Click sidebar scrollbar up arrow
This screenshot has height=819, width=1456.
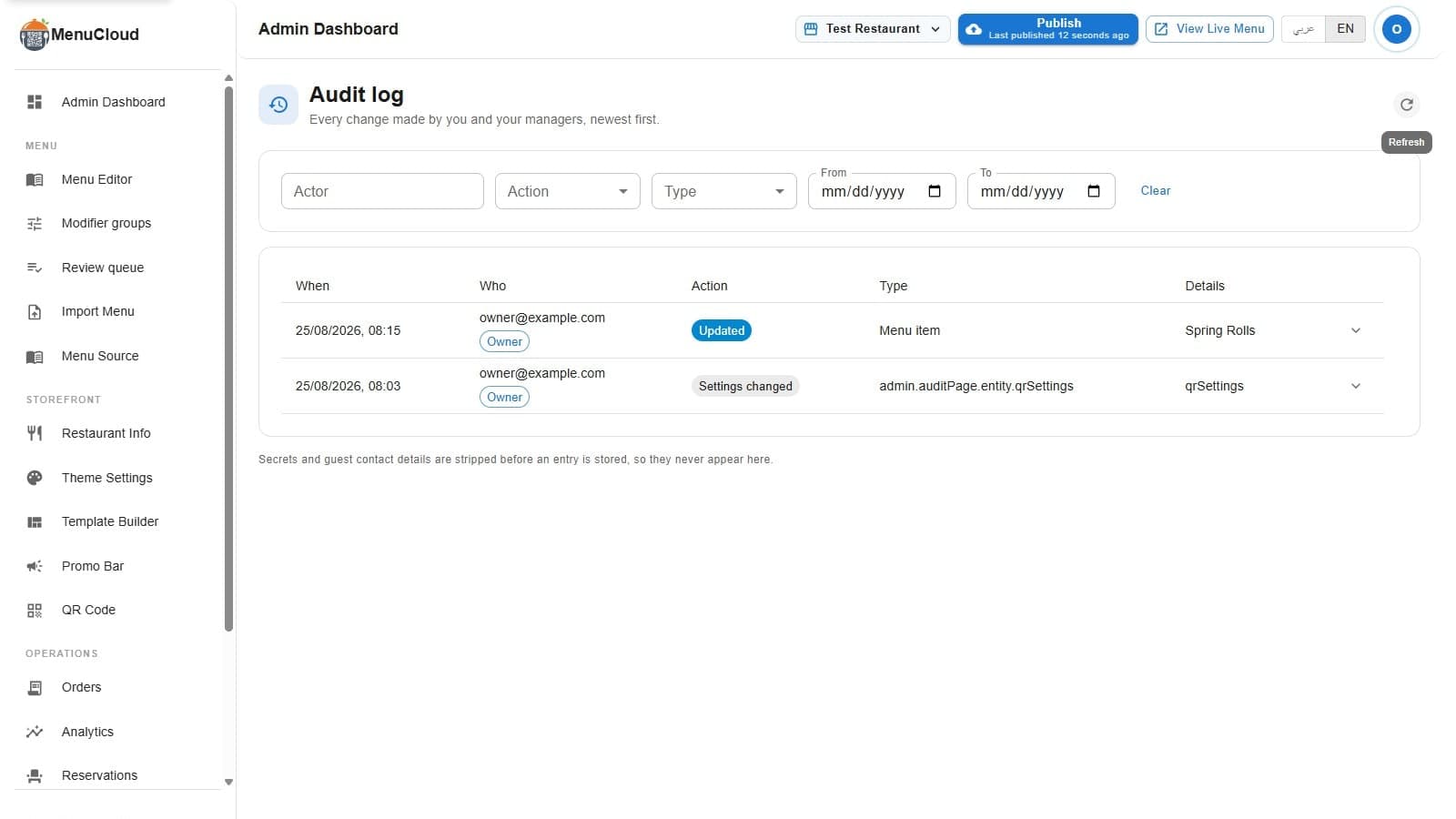[x=228, y=78]
